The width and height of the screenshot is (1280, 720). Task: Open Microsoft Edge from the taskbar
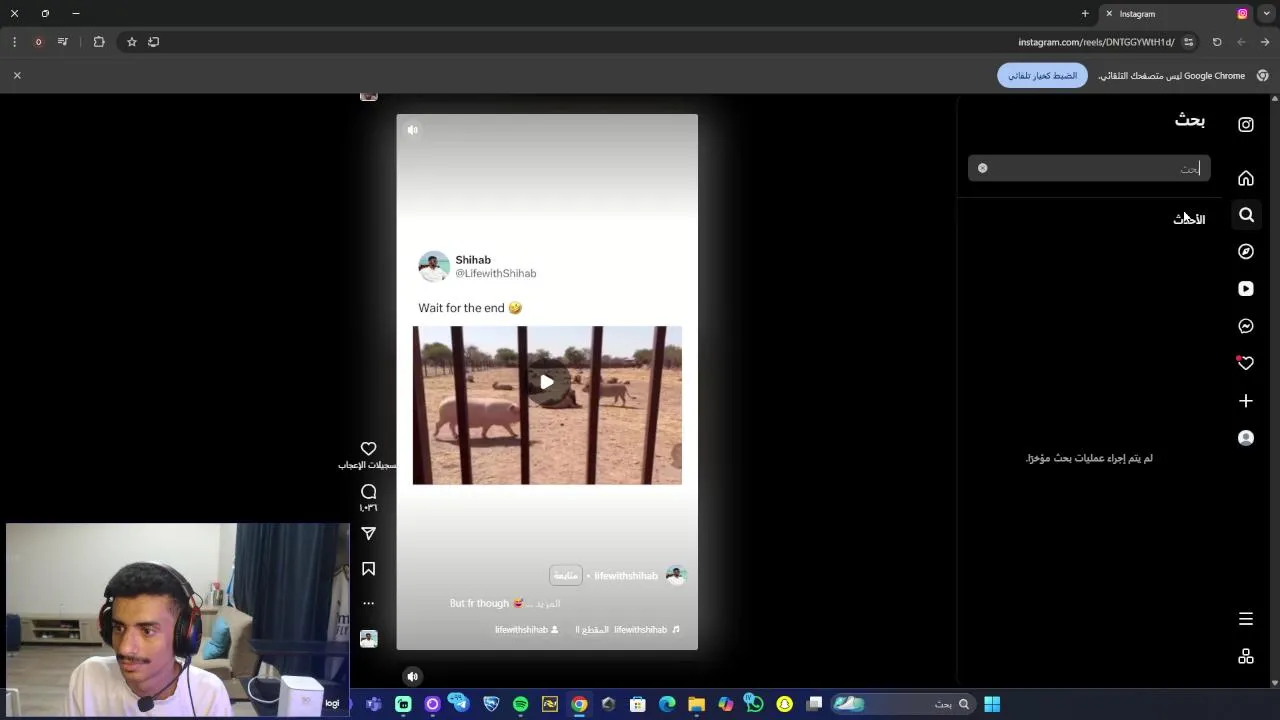click(667, 704)
